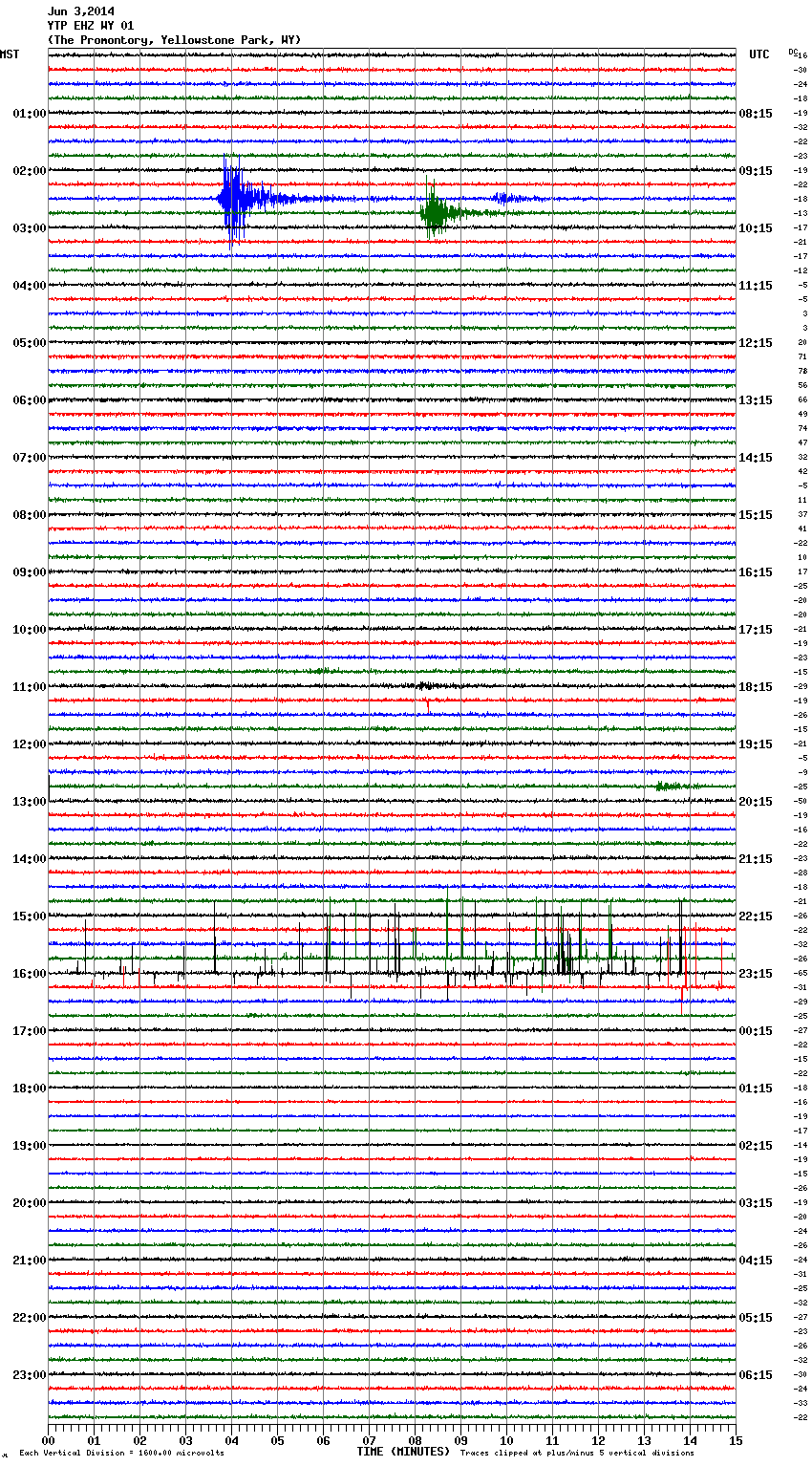Select the 02:00 MST time label
This screenshot has width=812, height=1466.
[x=30, y=171]
